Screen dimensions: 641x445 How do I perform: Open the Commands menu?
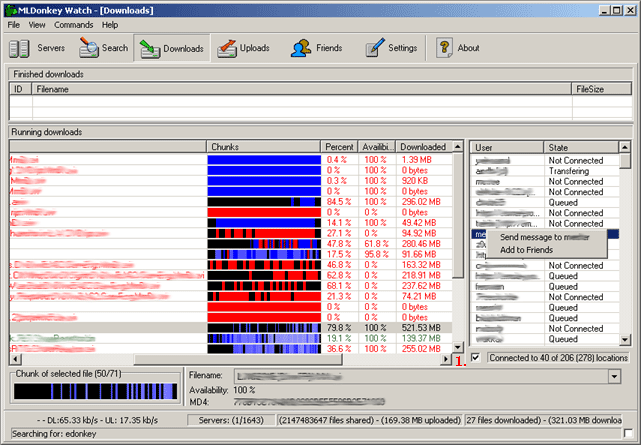pos(73,24)
